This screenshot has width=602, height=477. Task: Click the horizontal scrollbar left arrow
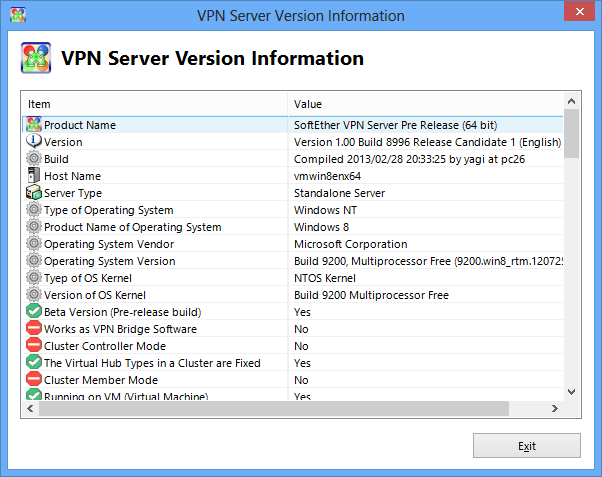point(30,408)
